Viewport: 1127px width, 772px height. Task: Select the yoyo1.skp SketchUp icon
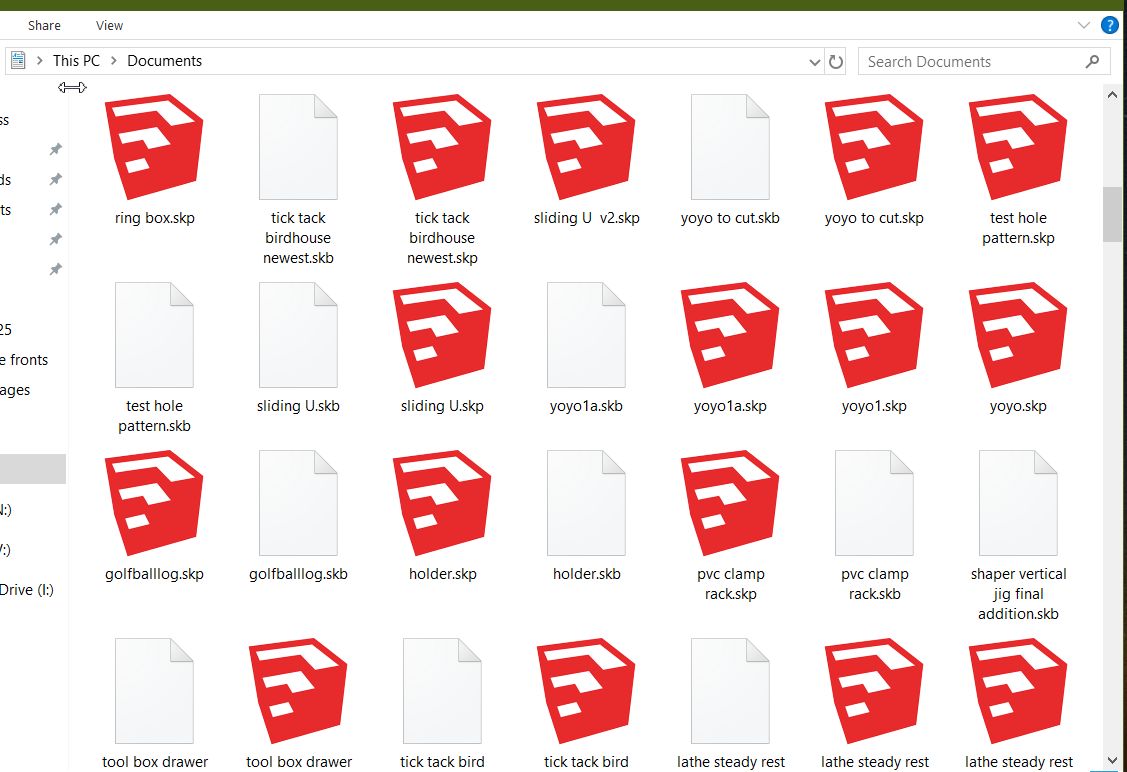(x=874, y=334)
